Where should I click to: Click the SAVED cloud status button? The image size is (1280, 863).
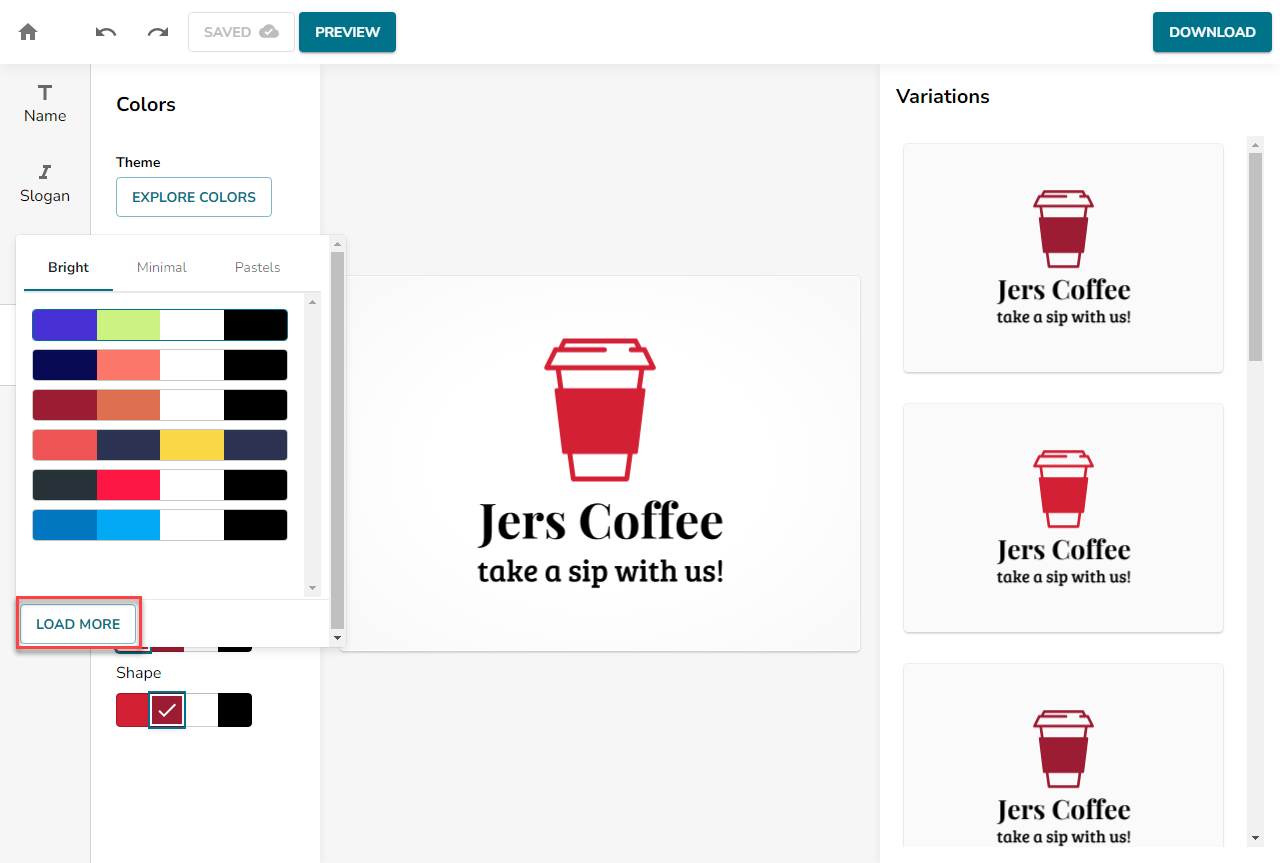tap(241, 32)
